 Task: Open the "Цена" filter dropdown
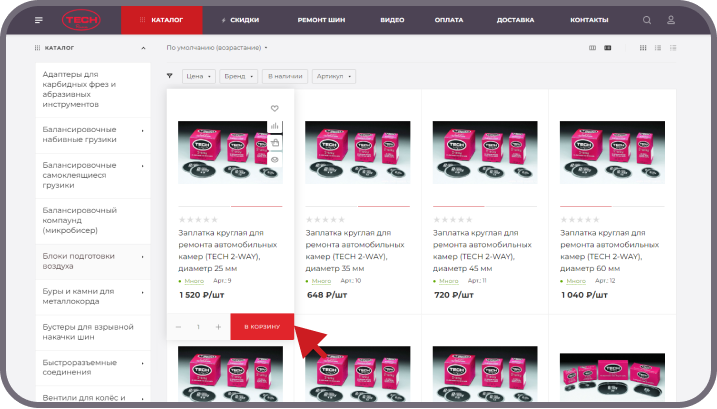(198, 76)
